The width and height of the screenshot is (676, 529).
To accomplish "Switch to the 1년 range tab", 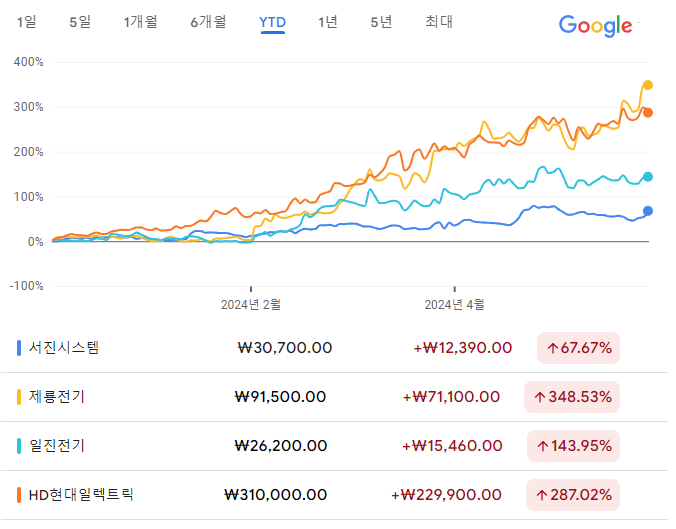I will tap(328, 22).
